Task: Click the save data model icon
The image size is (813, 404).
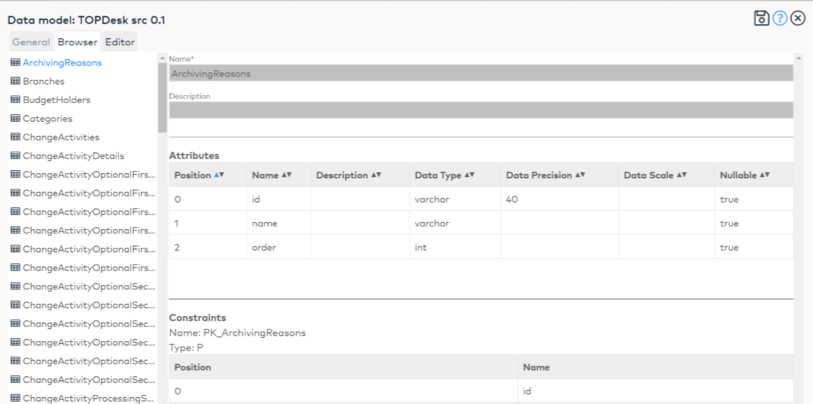Action: pyautogui.click(x=761, y=18)
